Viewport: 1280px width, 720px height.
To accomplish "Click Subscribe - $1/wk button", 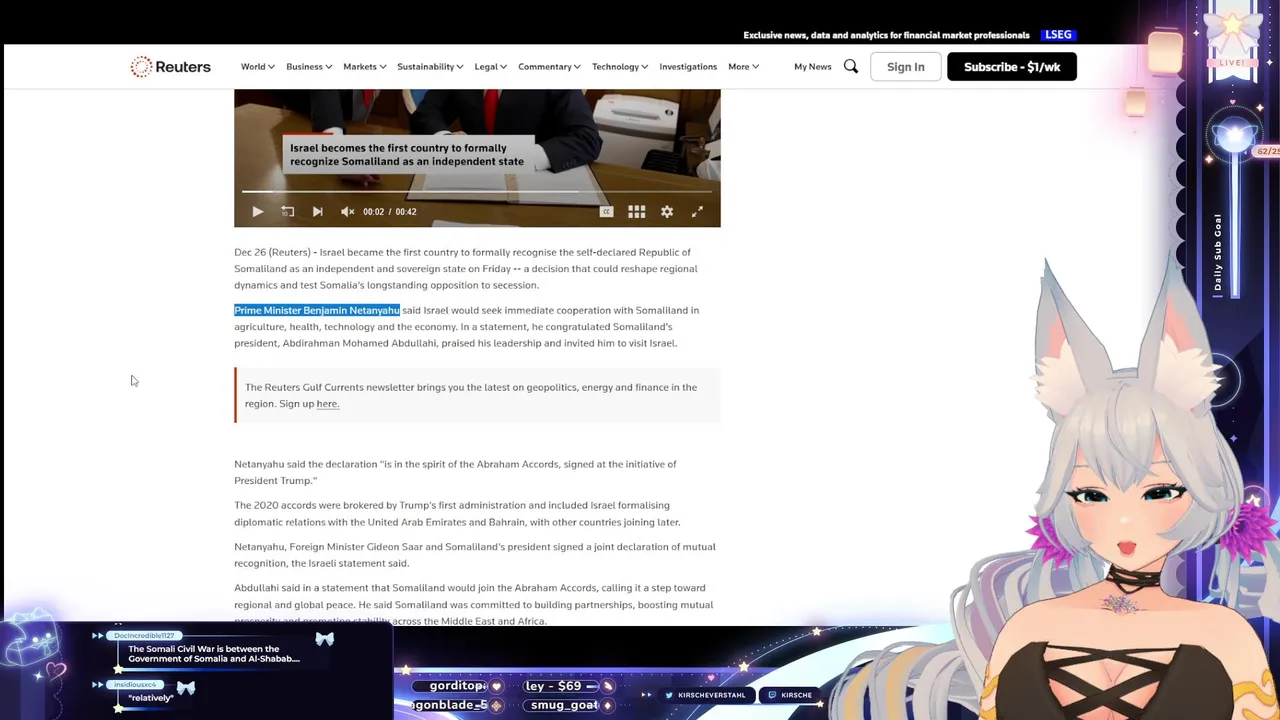I will (1012, 67).
